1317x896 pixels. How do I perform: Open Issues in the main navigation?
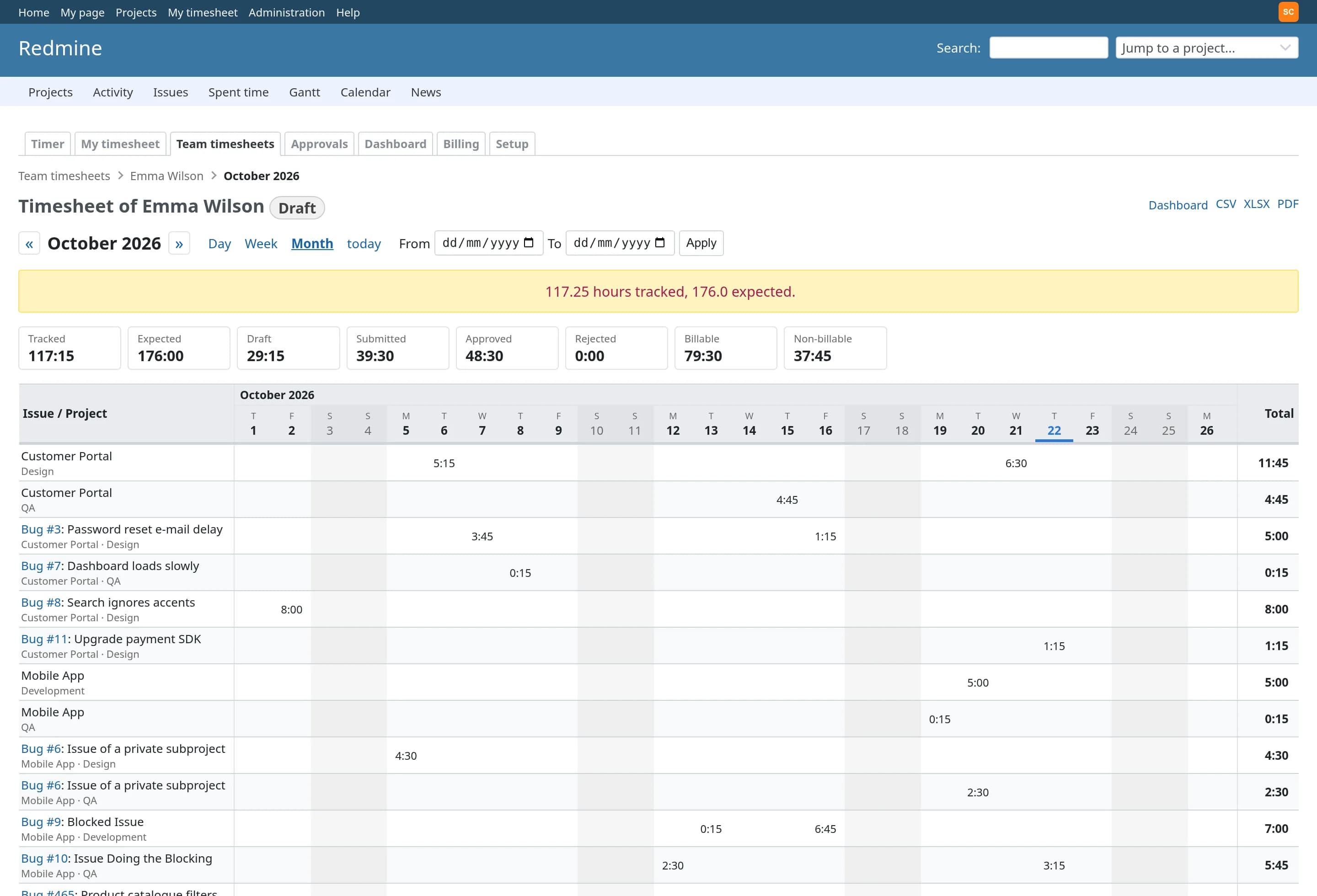(171, 92)
